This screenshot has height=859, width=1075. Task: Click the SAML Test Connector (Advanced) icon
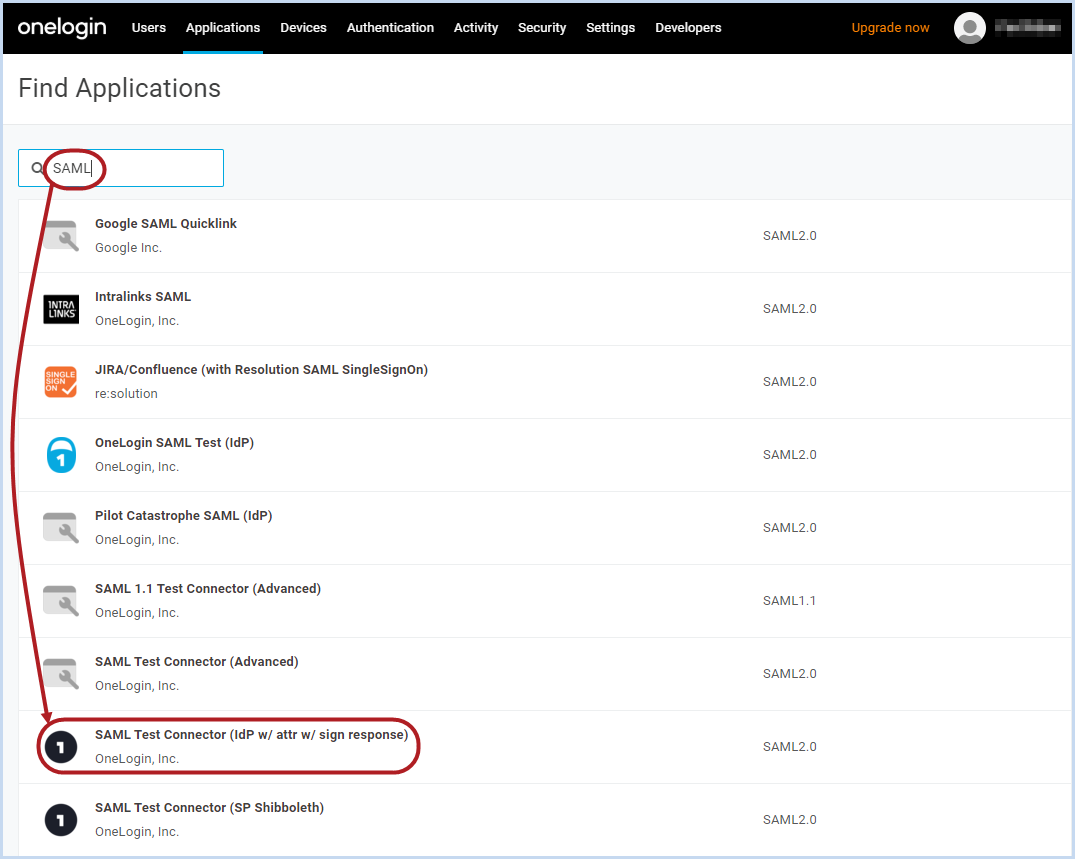click(61, 674)
